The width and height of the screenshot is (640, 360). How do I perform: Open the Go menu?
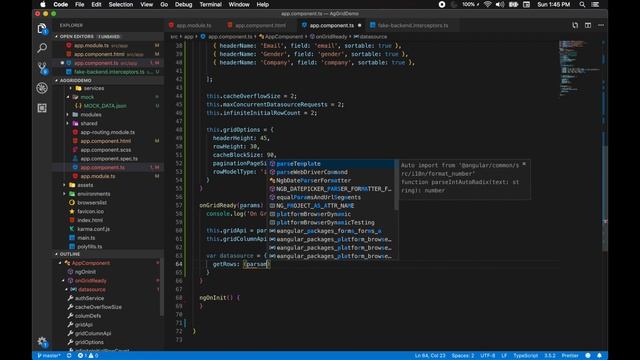pyautogui.click(x=164, y=4)
